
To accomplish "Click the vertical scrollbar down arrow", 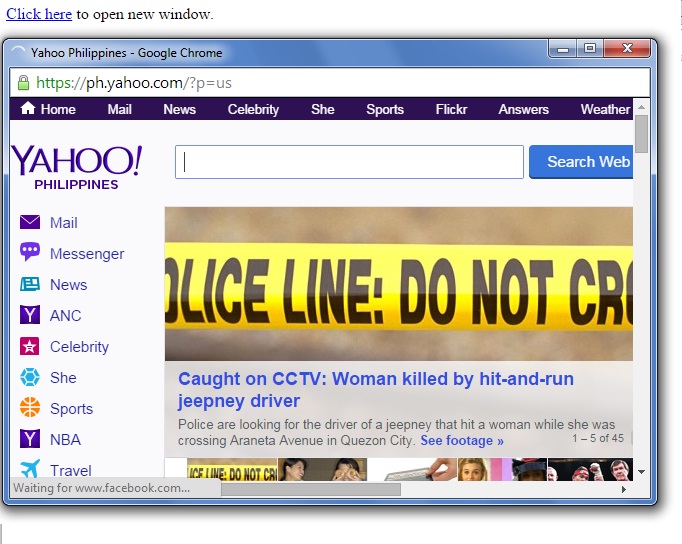I will click(641, 471).
